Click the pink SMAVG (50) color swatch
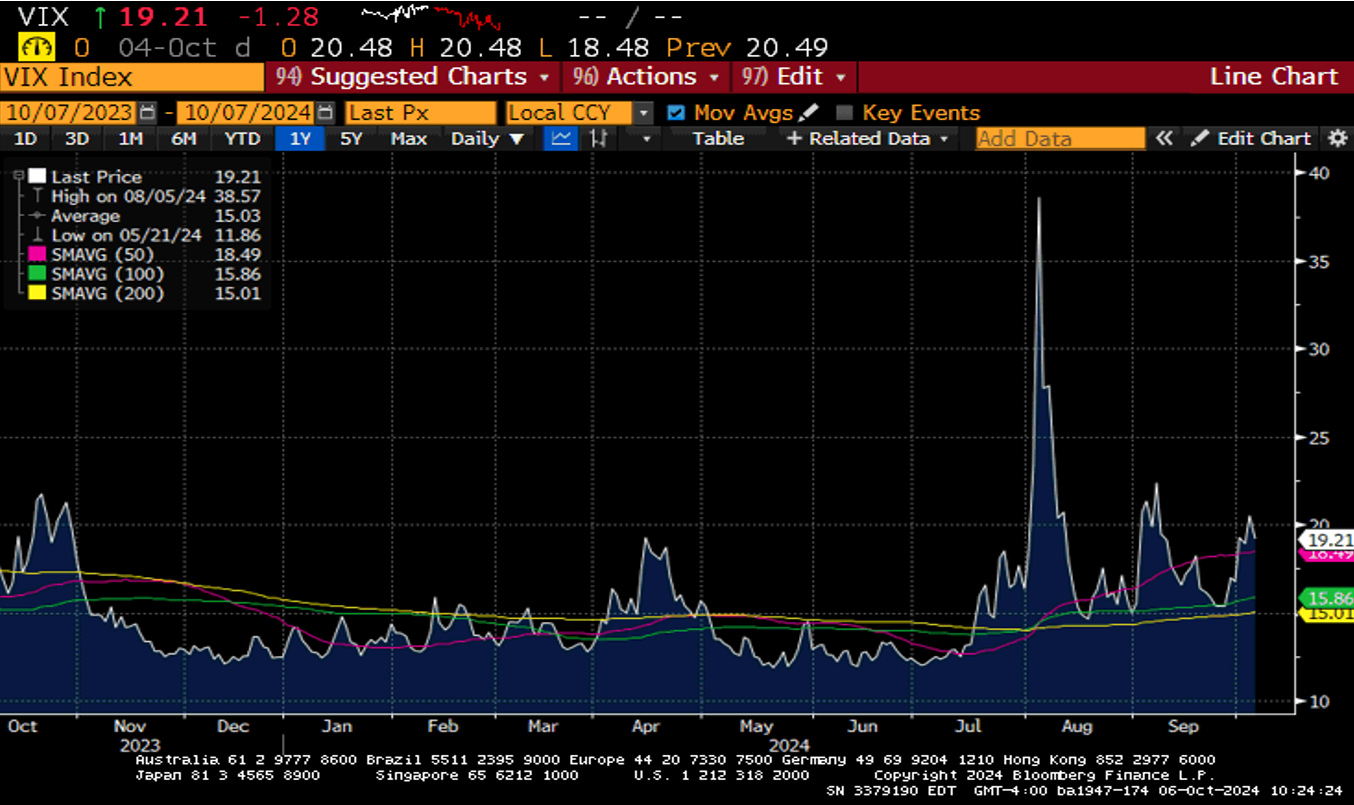The height and width of the screenshot is (805, 1354). (x=37, y=255)
